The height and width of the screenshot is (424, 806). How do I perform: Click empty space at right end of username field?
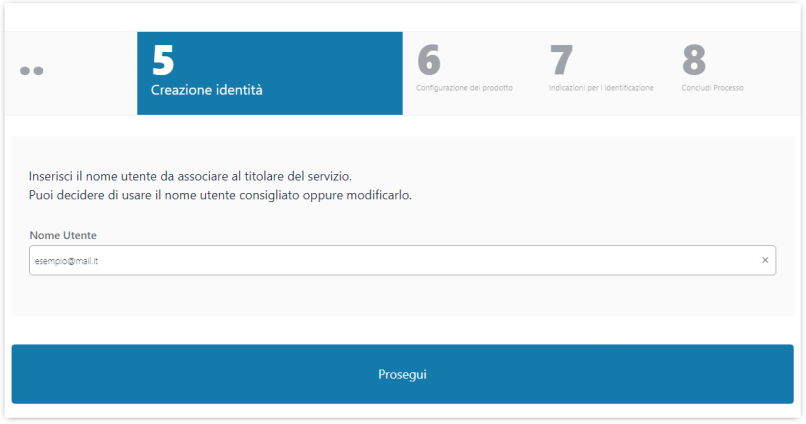coord(700,260)
